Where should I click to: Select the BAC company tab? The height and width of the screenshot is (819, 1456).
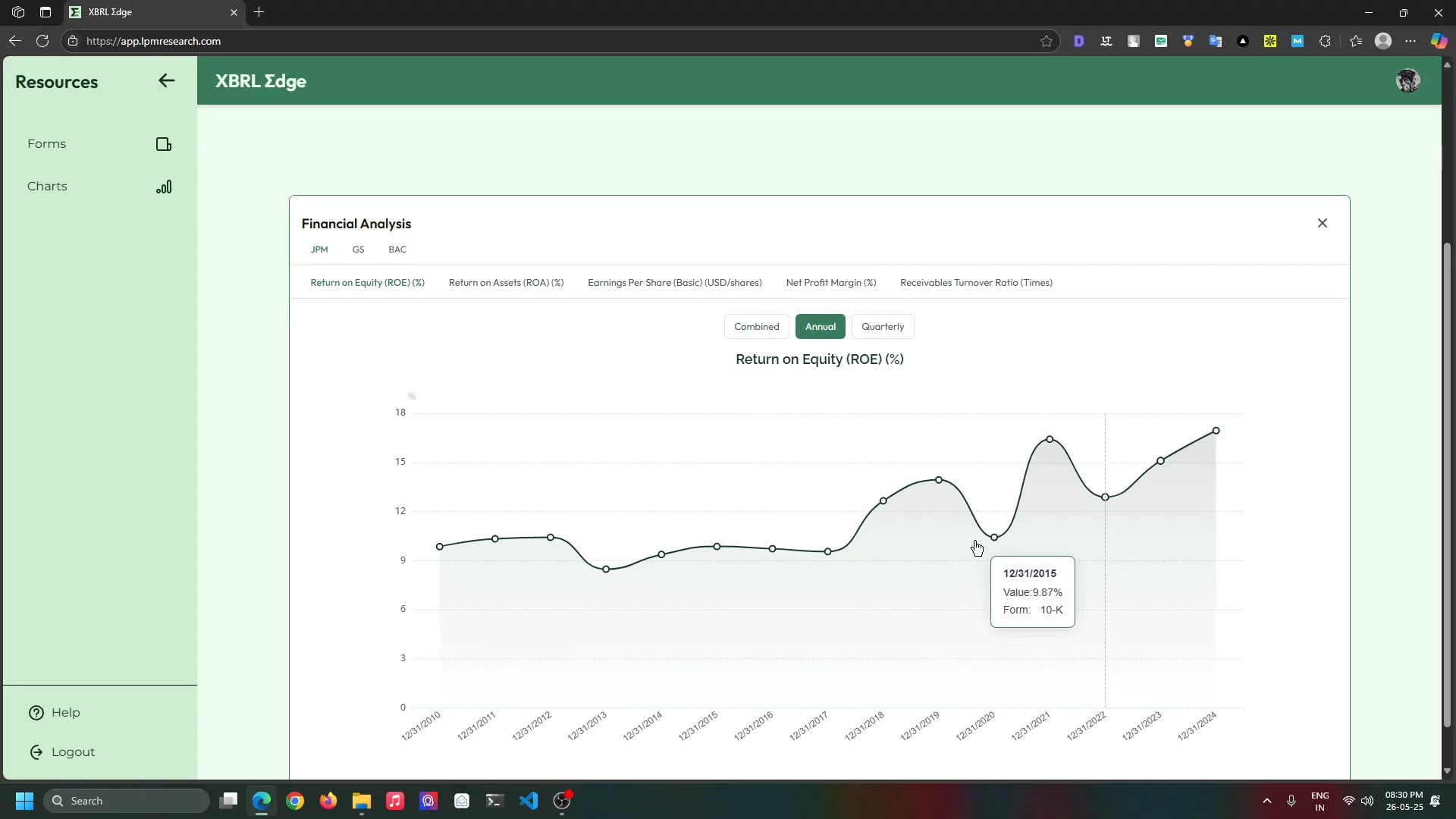click(x=397, y=249)
